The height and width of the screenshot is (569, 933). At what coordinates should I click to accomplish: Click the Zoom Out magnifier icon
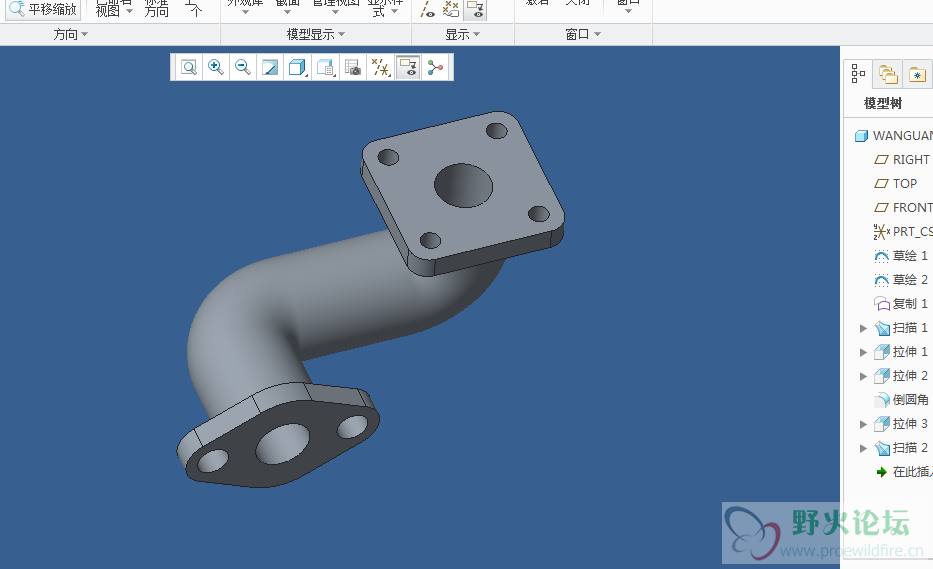(243, 67)
